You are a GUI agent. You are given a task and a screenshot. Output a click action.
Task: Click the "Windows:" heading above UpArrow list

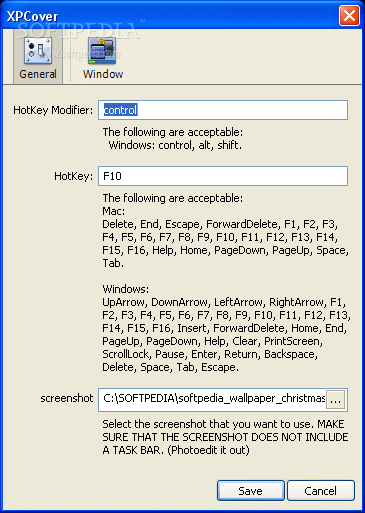point(126,289)
